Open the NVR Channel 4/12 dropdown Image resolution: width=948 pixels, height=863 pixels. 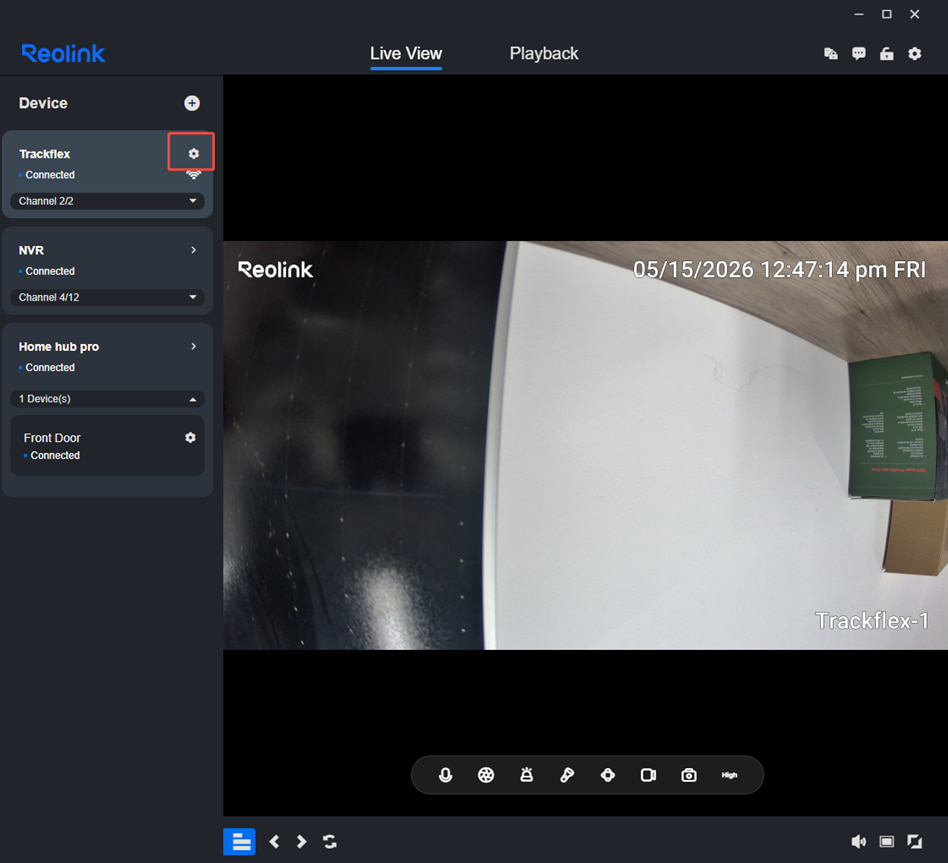click(x=108, y=297)
